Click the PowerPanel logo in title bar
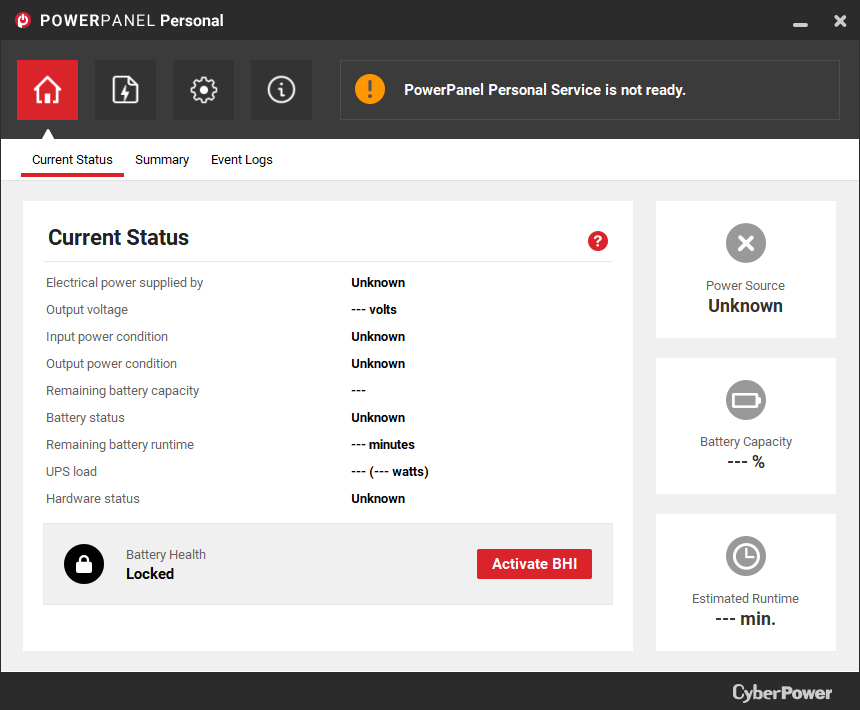 click(23, 20)
